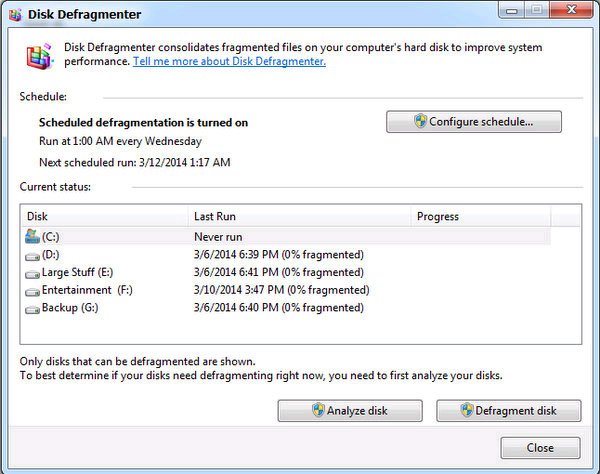
Task: Select the Backup (G:) disk label
Action: pos(70,308)
